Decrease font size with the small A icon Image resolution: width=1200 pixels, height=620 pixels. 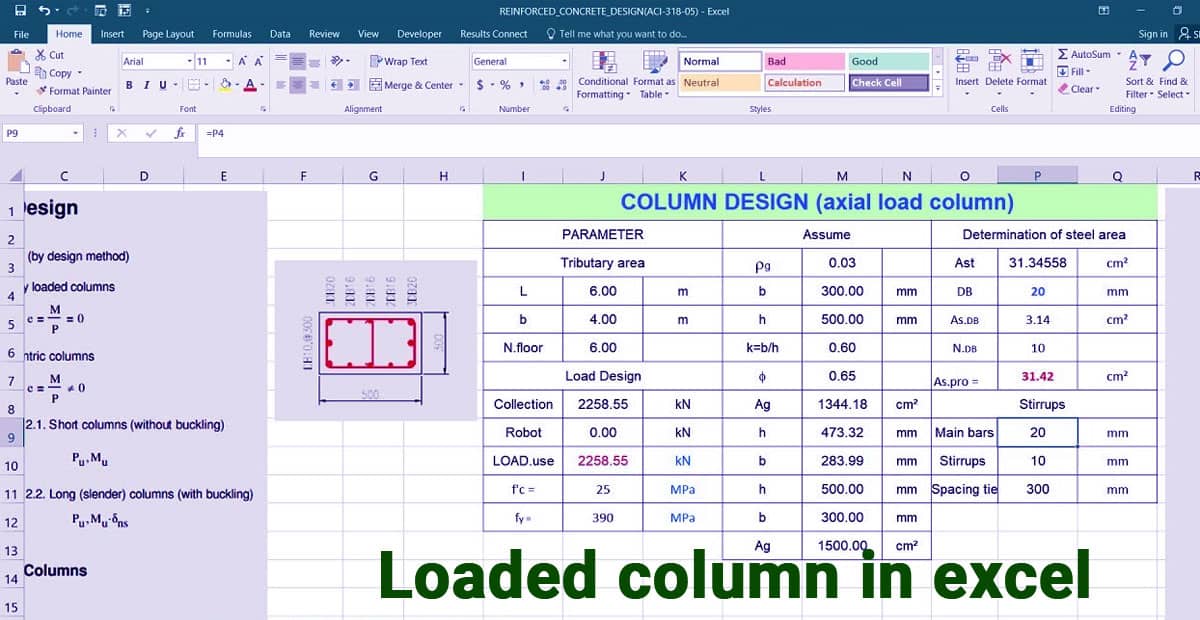(x=258, y=61)
